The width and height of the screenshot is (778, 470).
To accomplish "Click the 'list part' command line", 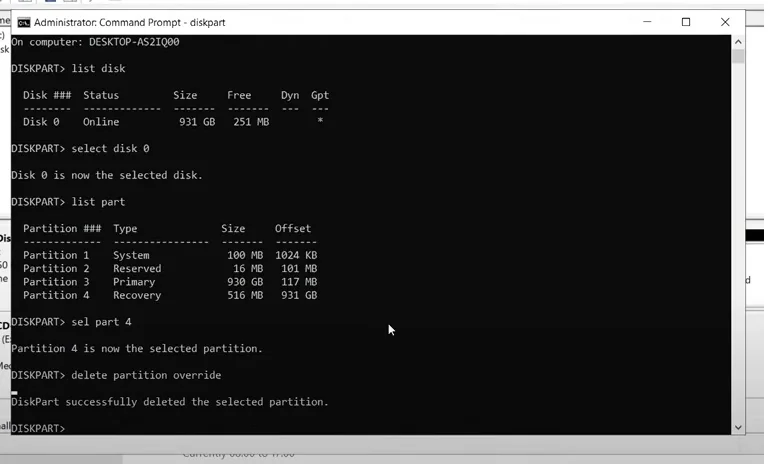I will click(68, 202).
